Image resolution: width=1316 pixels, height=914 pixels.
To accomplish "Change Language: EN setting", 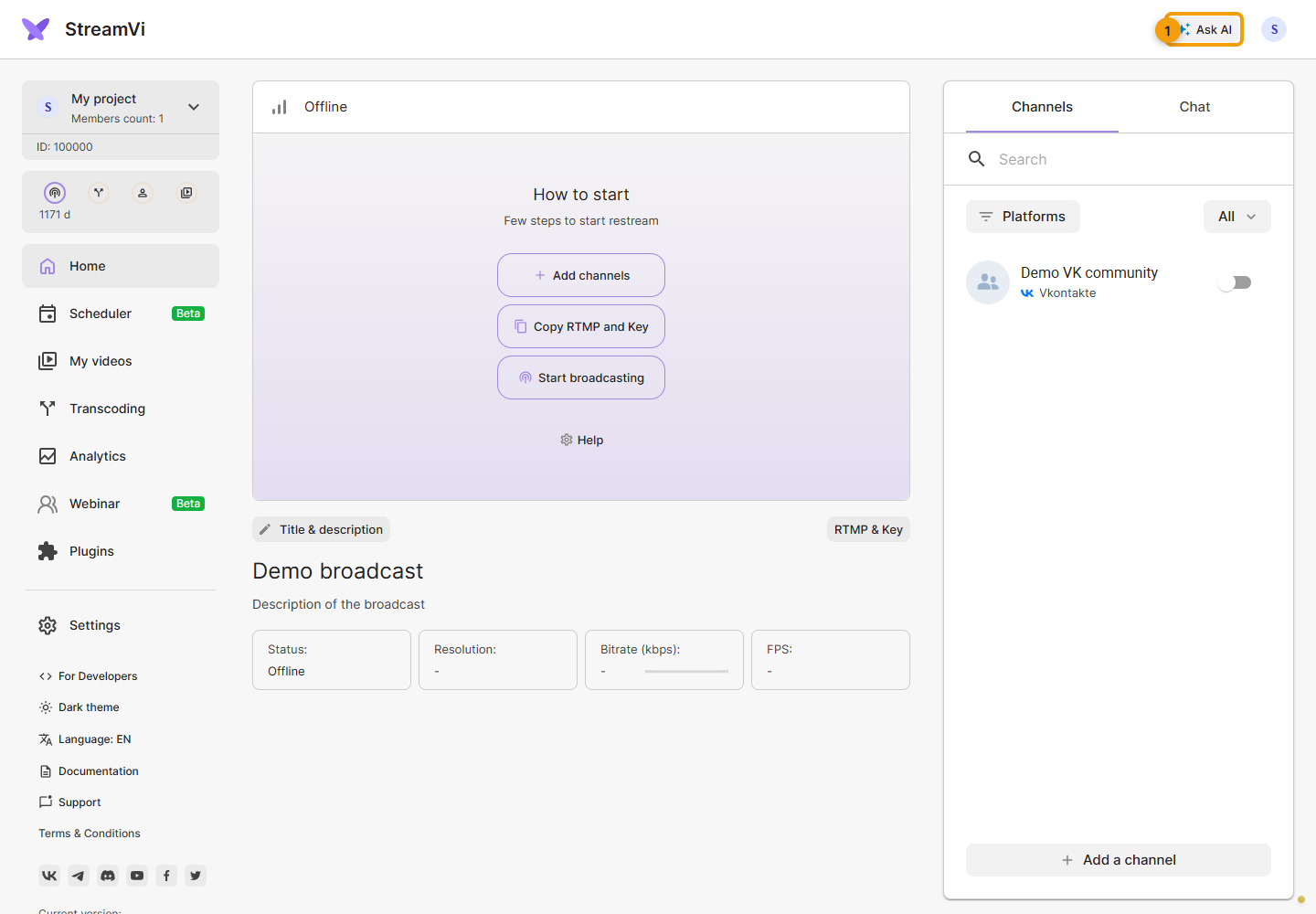I will tap(85, 739).
